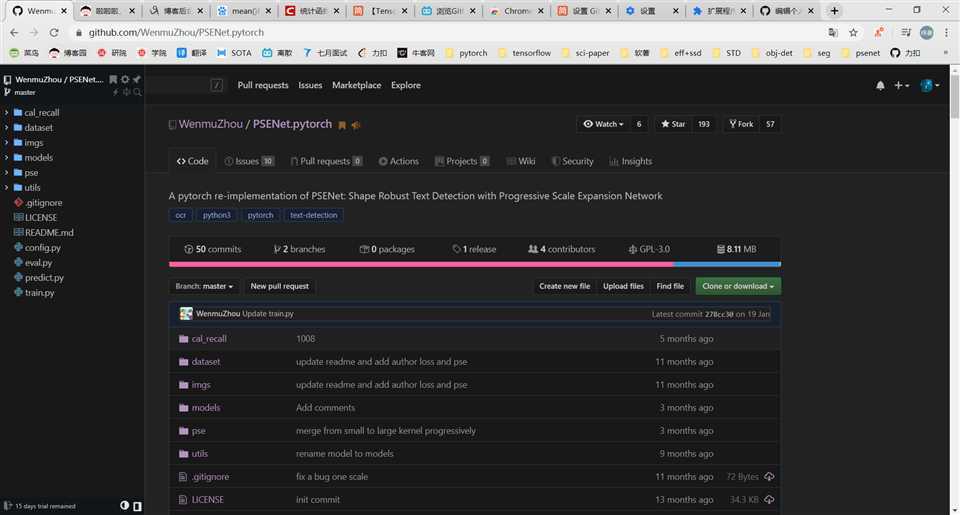Open Branch: master dropdown
The width and height of the screenshot is (960, 515).
click(204, 286)
